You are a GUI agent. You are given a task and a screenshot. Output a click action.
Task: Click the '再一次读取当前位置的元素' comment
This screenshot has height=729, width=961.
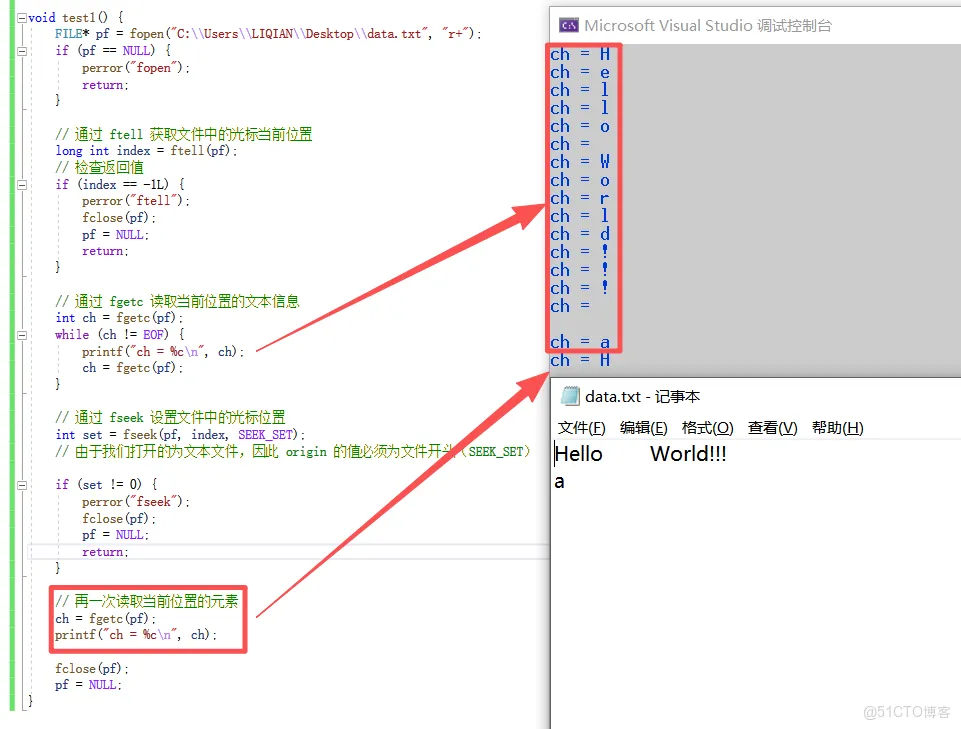click(x=156, y=601)
